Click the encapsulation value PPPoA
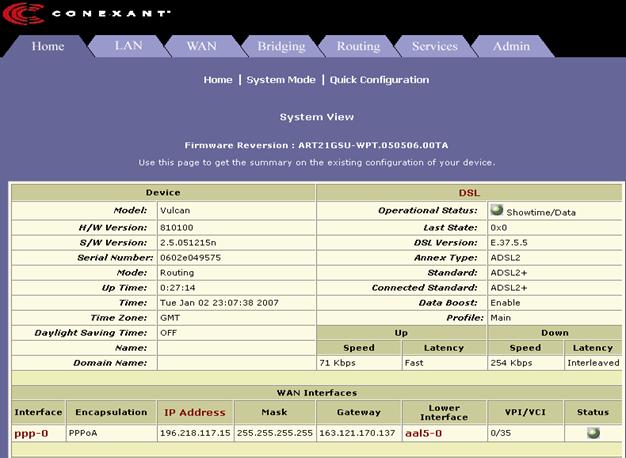626x458 pixels. click(83, 433)
